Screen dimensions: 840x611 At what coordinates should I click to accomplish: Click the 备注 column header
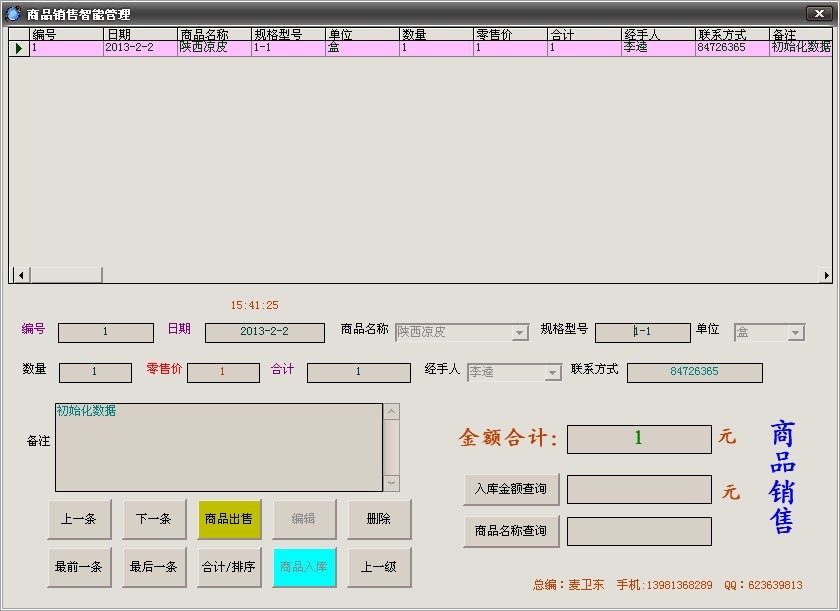(x=801, y=34)
